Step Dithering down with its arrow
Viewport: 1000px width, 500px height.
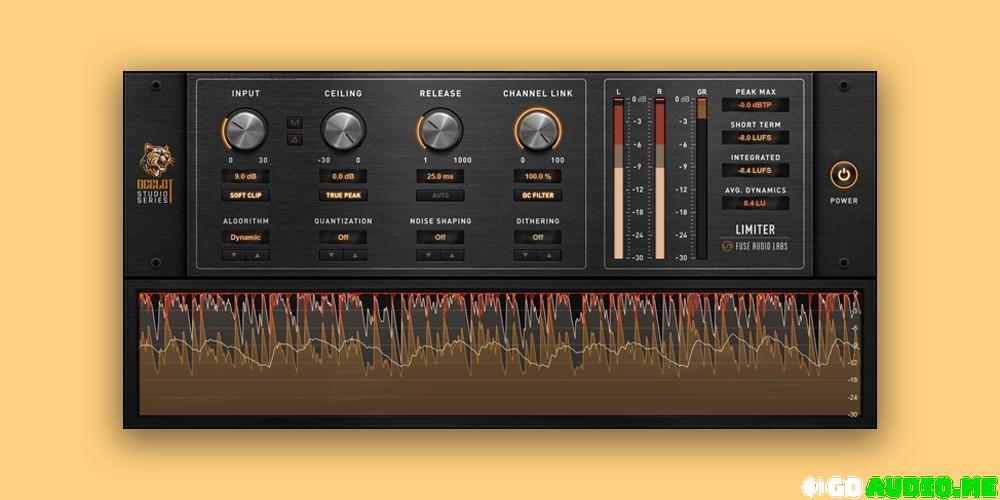point(526,255)
